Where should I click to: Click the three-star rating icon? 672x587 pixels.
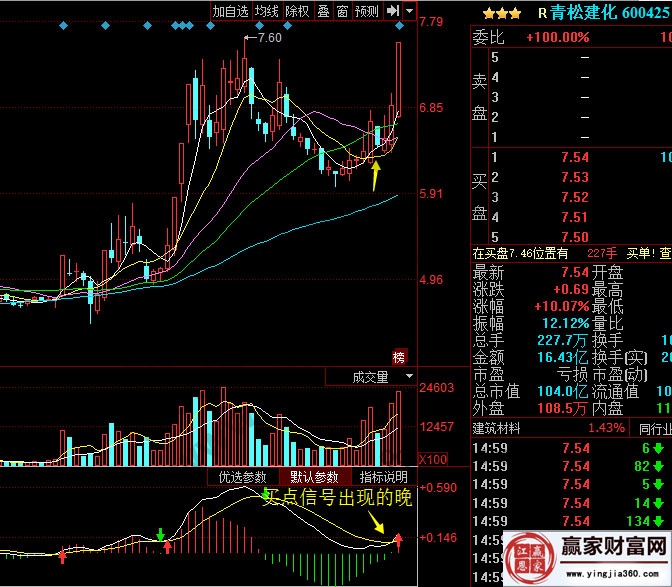tap(500, 13)
